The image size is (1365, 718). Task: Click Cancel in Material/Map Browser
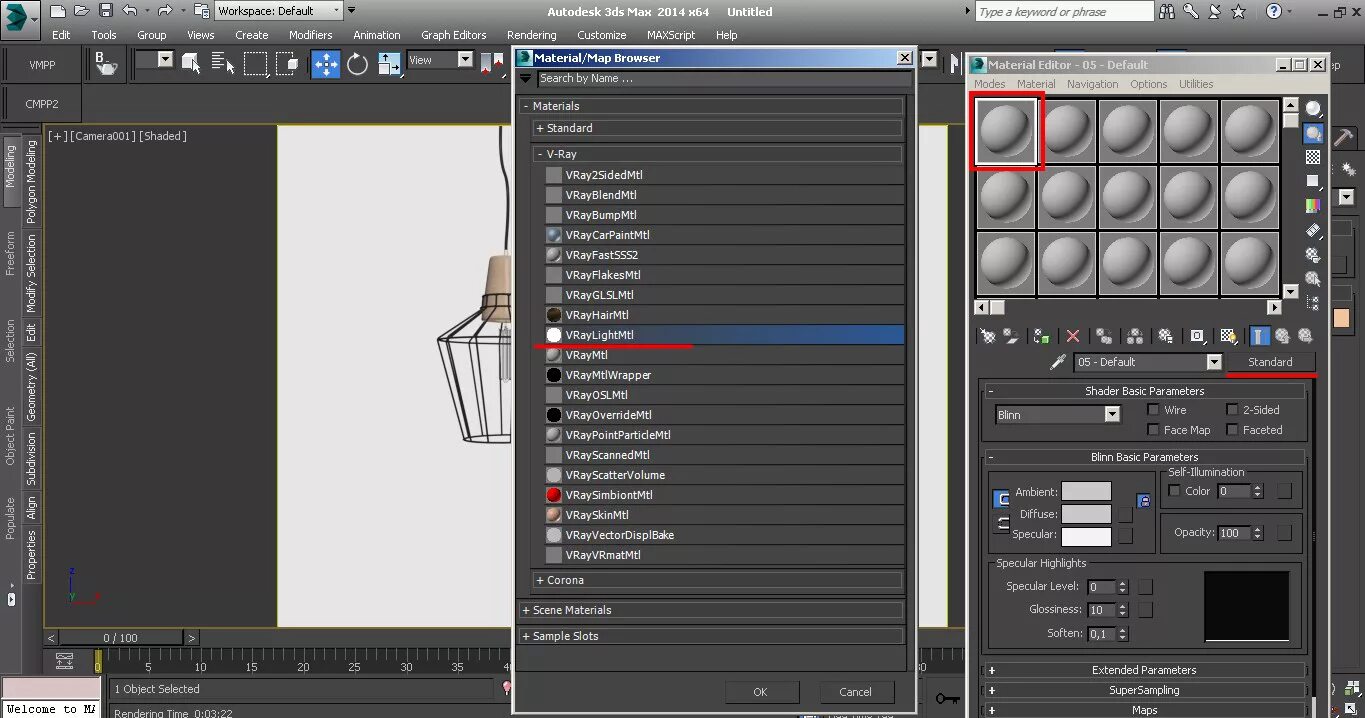(855, 692)
